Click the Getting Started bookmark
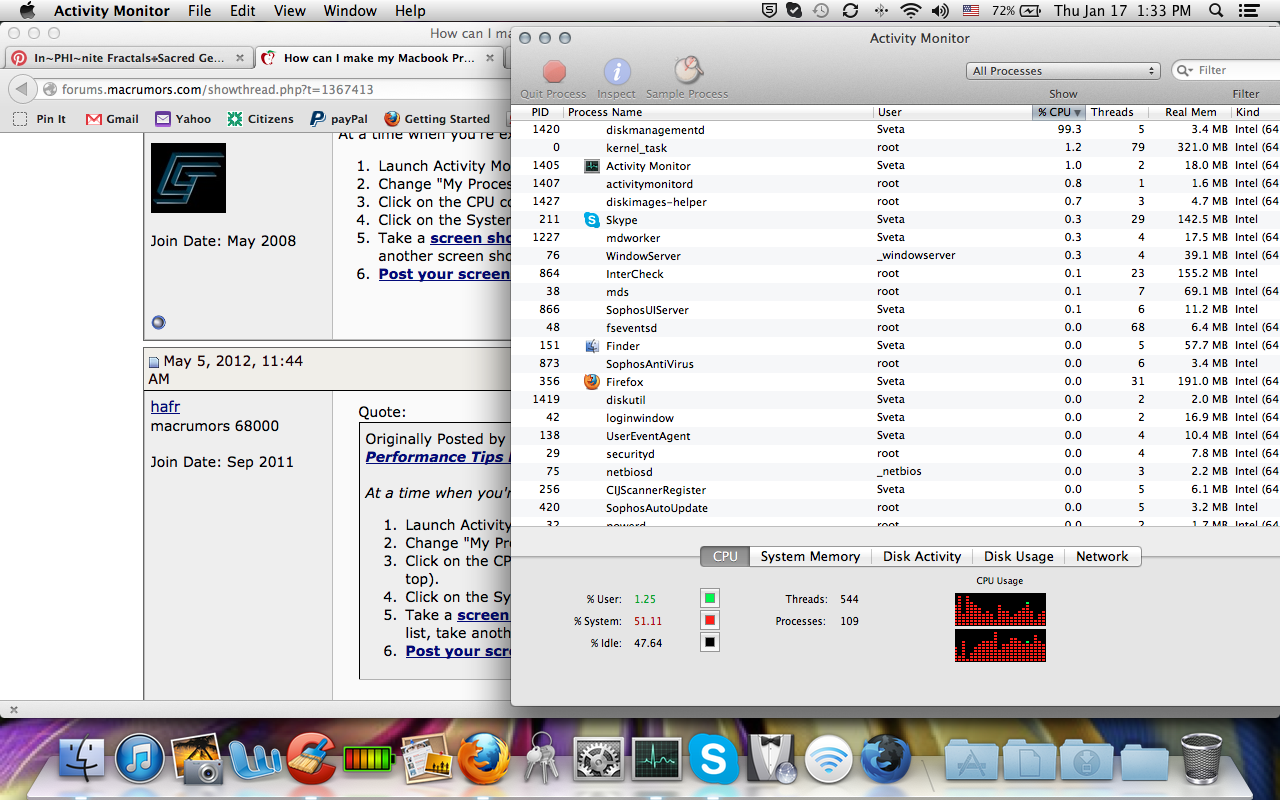This screenshot has width=1280, height=800. [x=437, y=118]
